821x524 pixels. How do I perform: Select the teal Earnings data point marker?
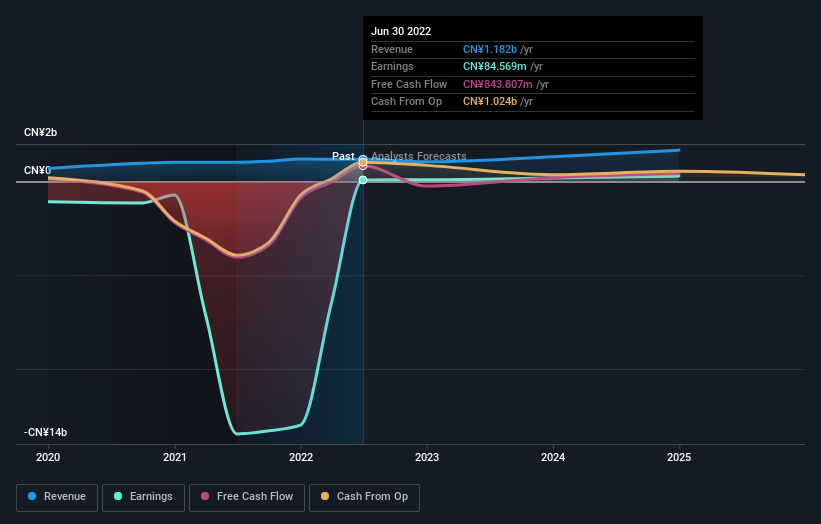pyautogui.click(x=363, y=180)
